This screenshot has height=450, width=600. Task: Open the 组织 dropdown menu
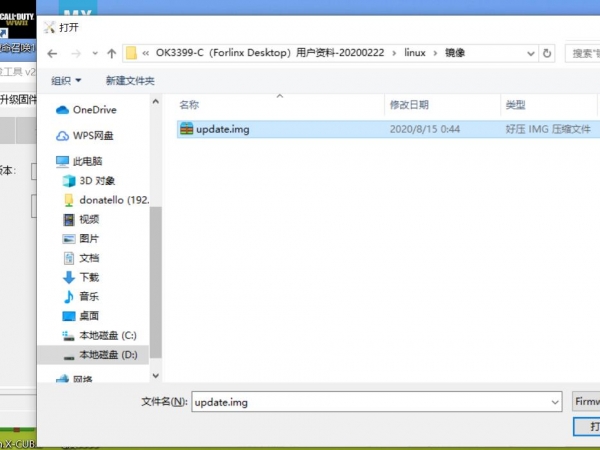click(x=80, y=80)
